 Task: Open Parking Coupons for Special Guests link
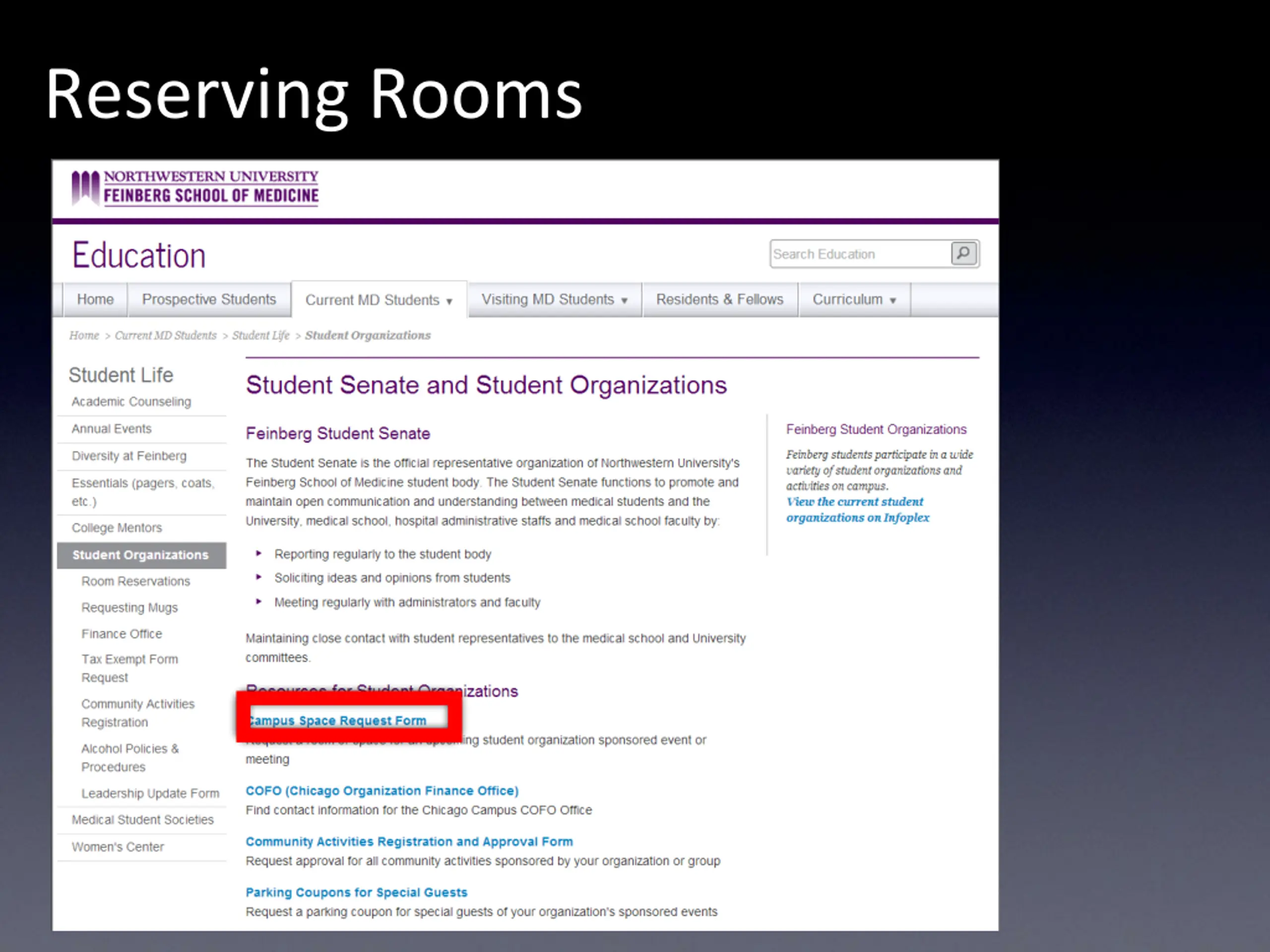coord(357,892)
